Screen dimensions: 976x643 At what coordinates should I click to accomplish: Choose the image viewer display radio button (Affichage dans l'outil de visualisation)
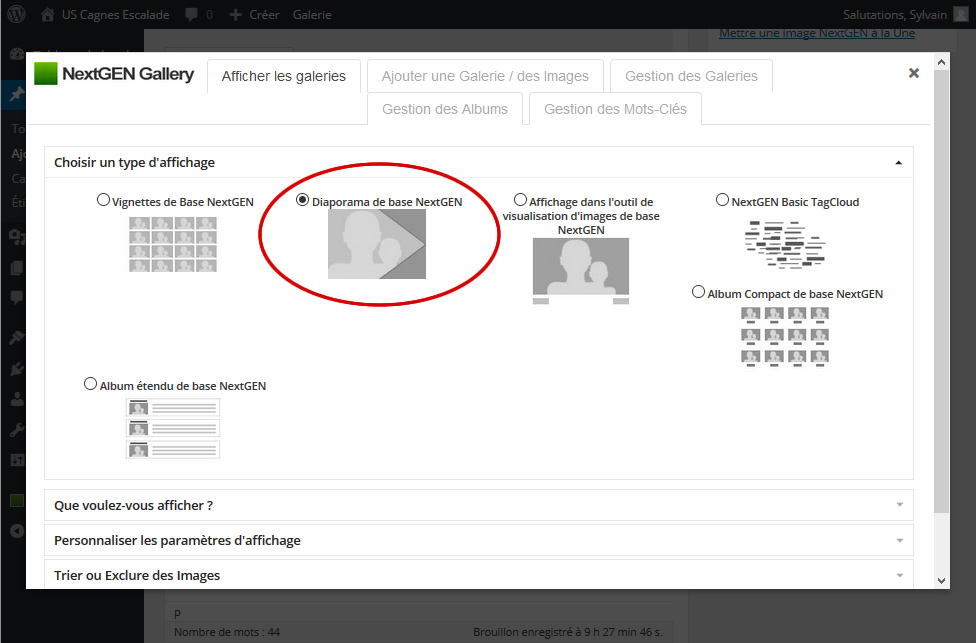(520, 200)
